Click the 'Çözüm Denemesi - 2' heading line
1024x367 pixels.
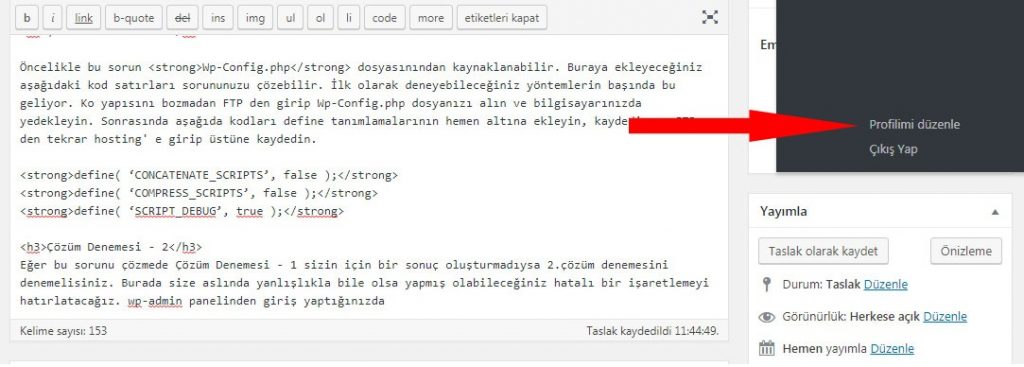(111, 247)
